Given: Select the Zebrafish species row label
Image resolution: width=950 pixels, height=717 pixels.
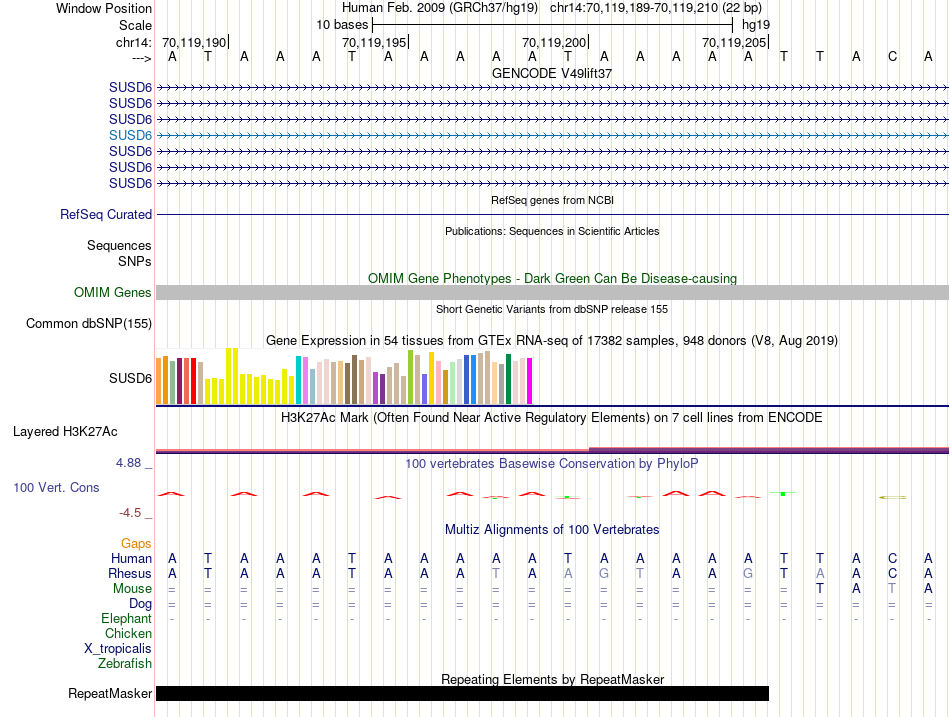Looking at the screenshot, I should coord(125,663).
